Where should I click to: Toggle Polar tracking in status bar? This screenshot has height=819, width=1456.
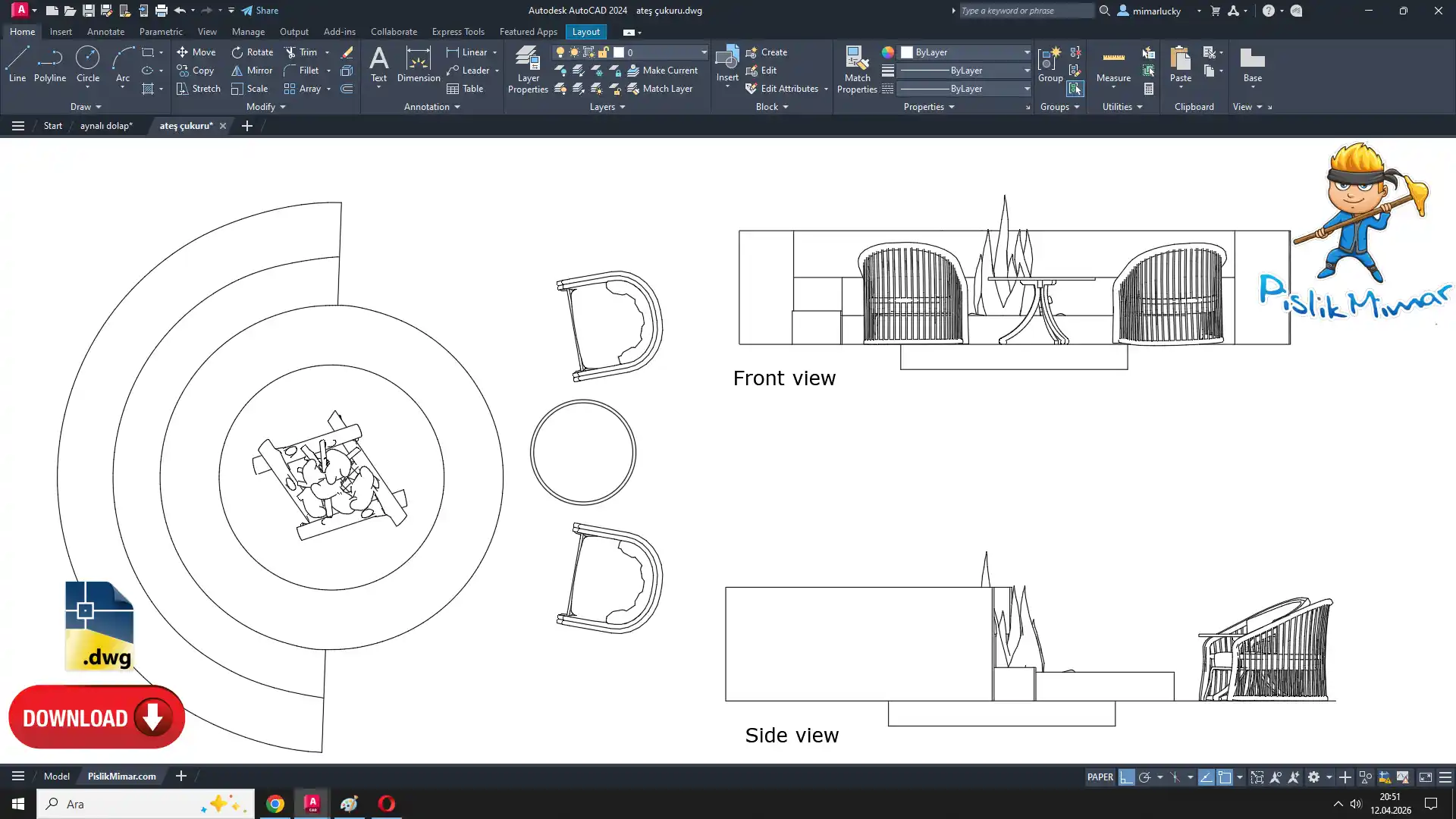pos(1144,777)
